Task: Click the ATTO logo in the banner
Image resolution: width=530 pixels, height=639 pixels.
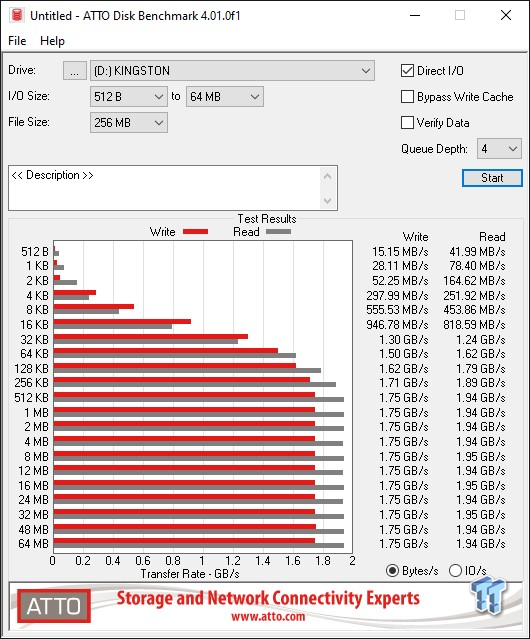Action: coord(54,606)
